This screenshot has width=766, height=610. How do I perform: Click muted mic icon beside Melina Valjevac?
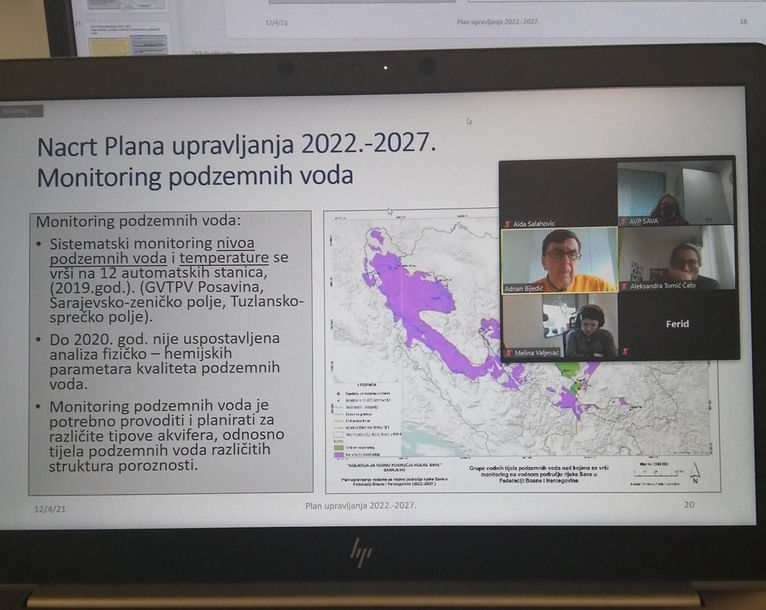pyautogui.click(x=508, y=352)
